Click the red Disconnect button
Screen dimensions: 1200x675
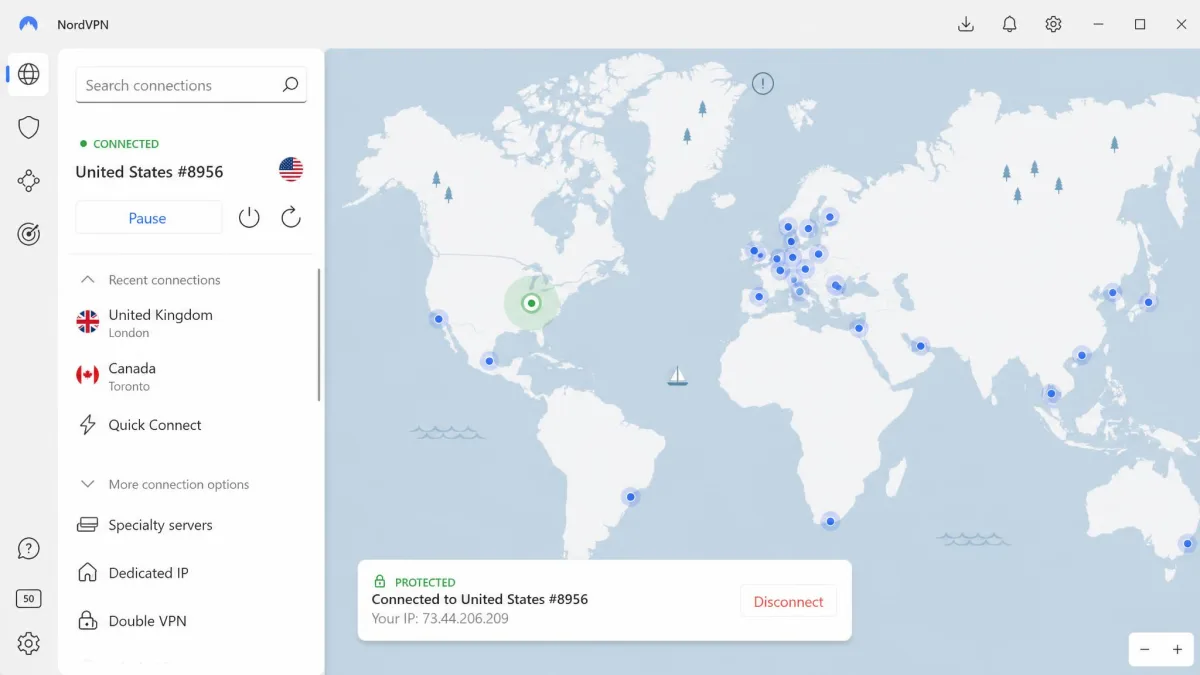788,601
